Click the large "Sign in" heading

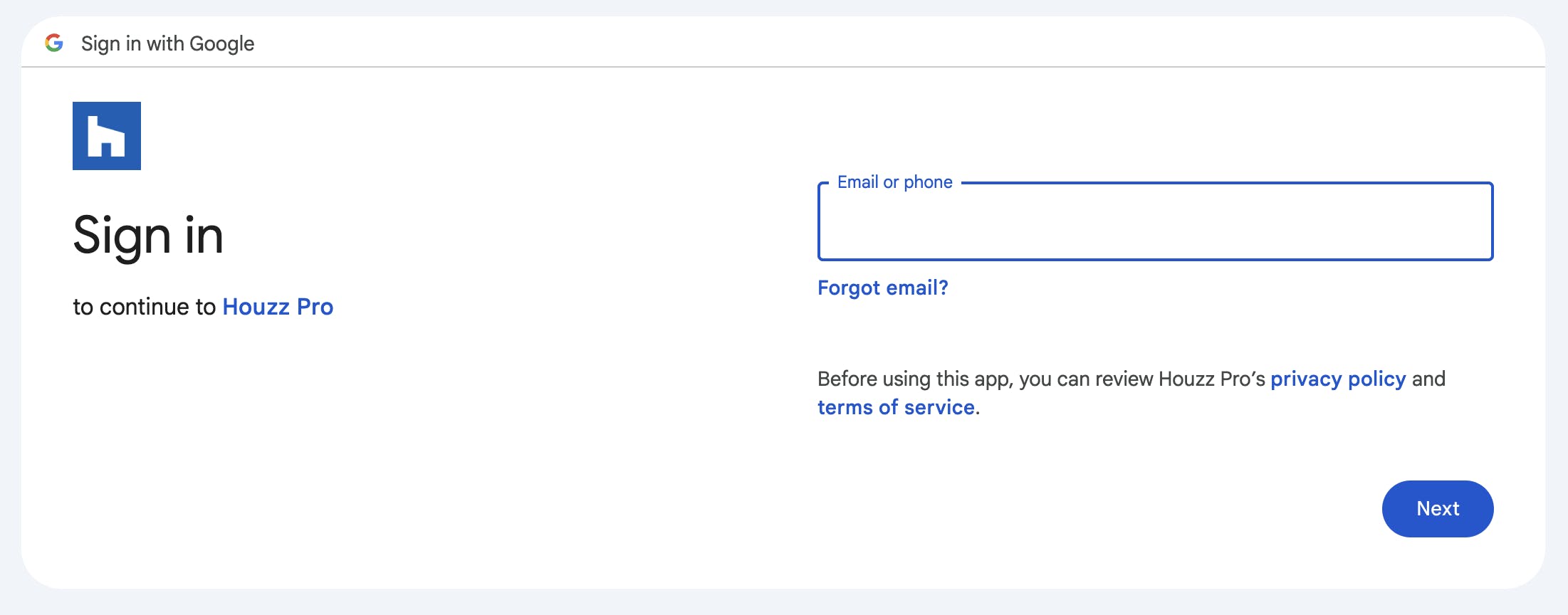(x=148, y=236)
